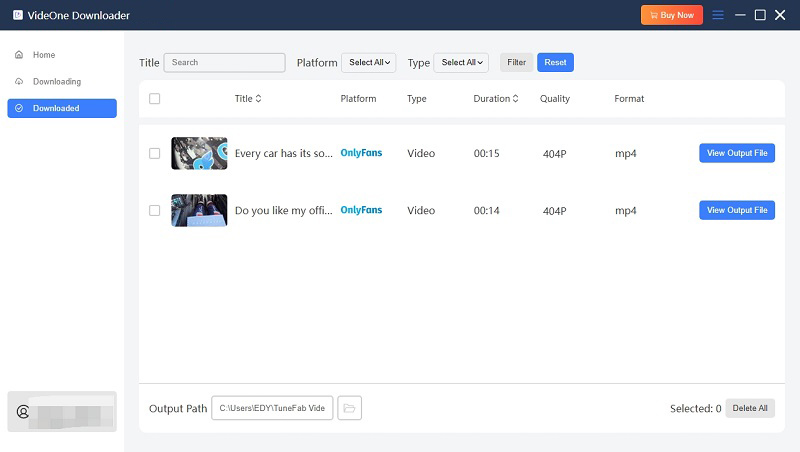Check the 'Do you like my offi...' video

pos(154,211)
